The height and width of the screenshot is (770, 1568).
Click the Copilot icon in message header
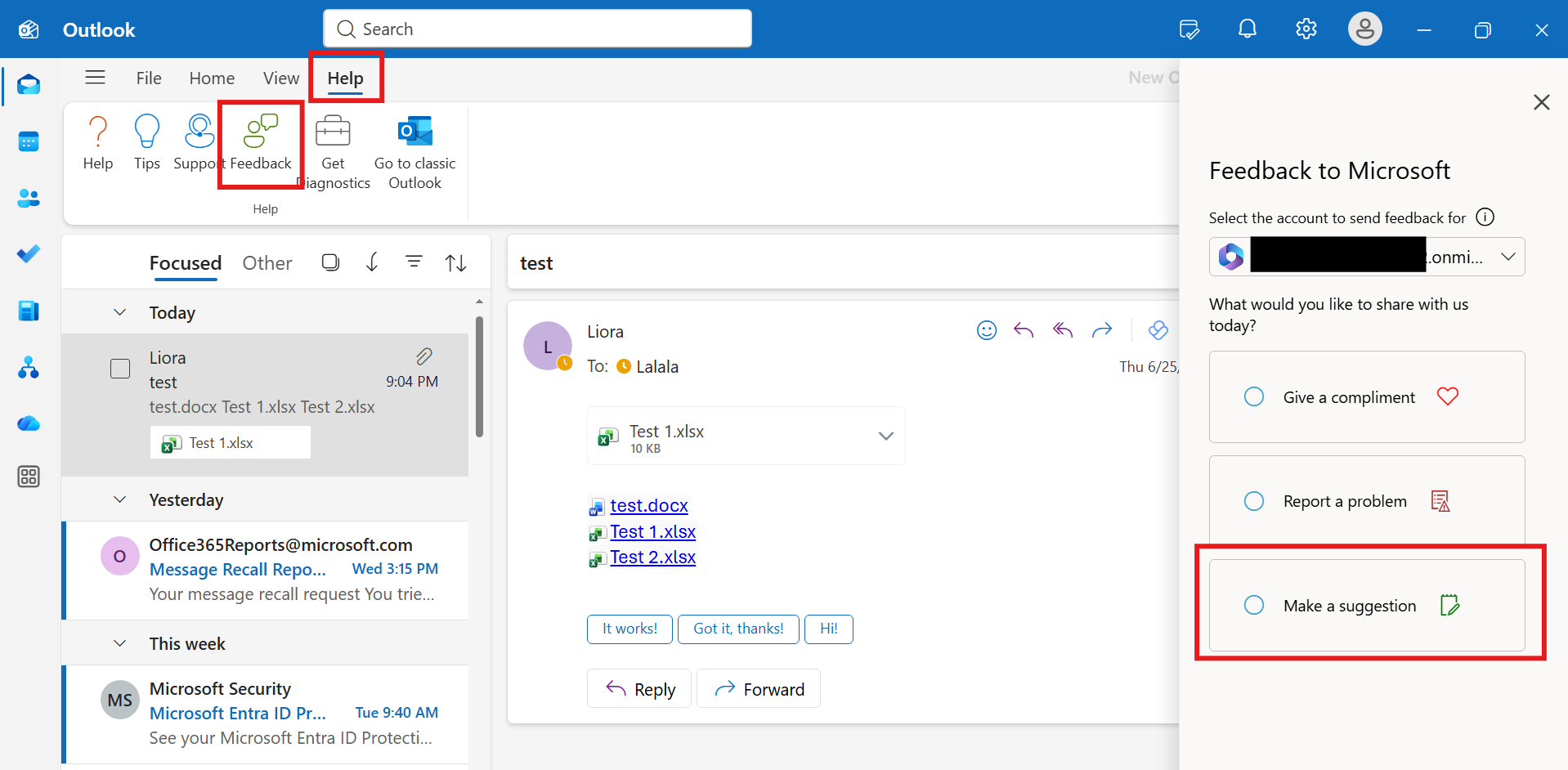point(1158,330)
